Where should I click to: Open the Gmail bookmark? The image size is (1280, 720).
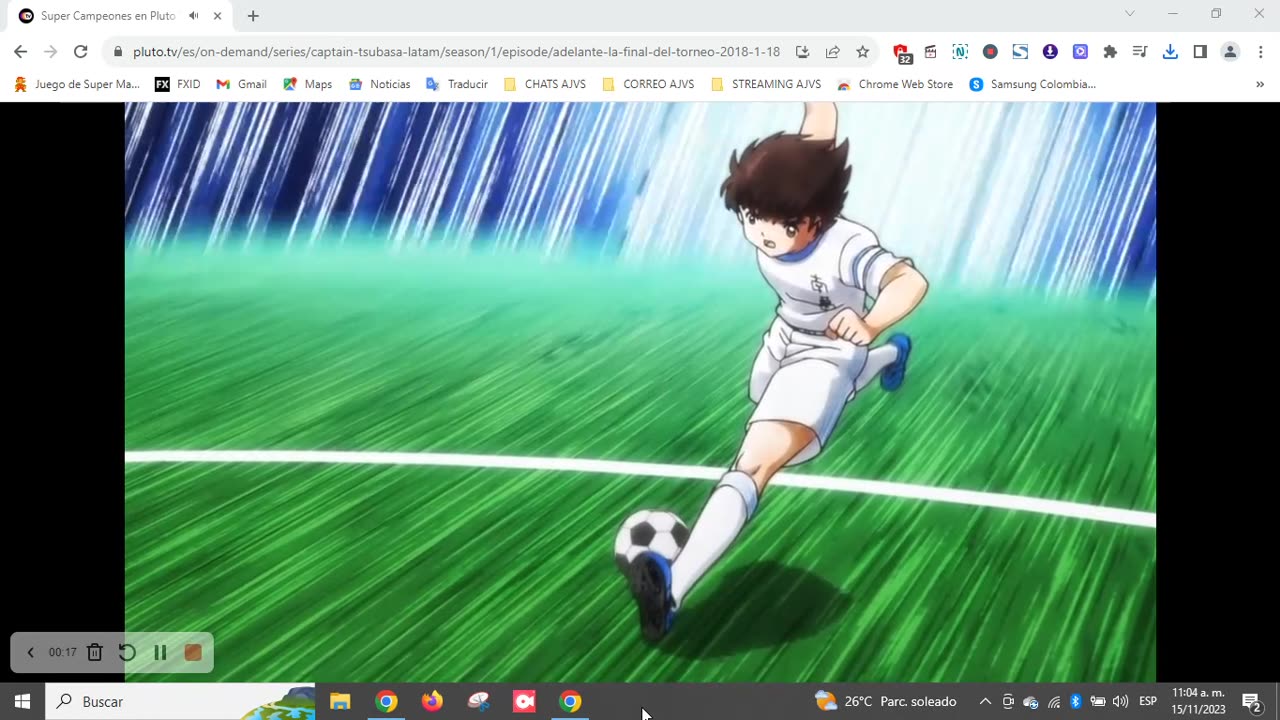click(x=241, y=84)
